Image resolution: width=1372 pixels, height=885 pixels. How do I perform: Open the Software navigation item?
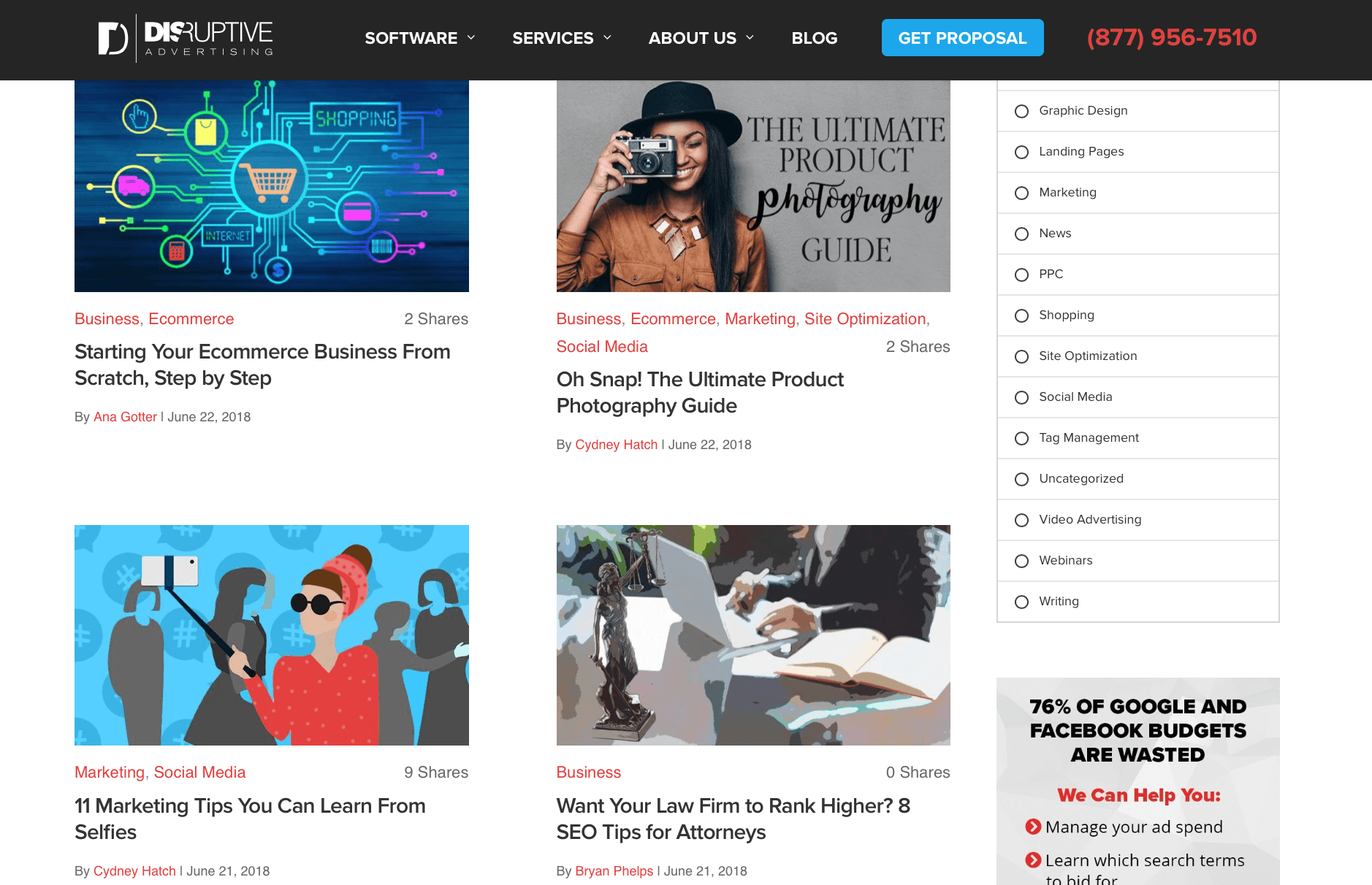411,38
